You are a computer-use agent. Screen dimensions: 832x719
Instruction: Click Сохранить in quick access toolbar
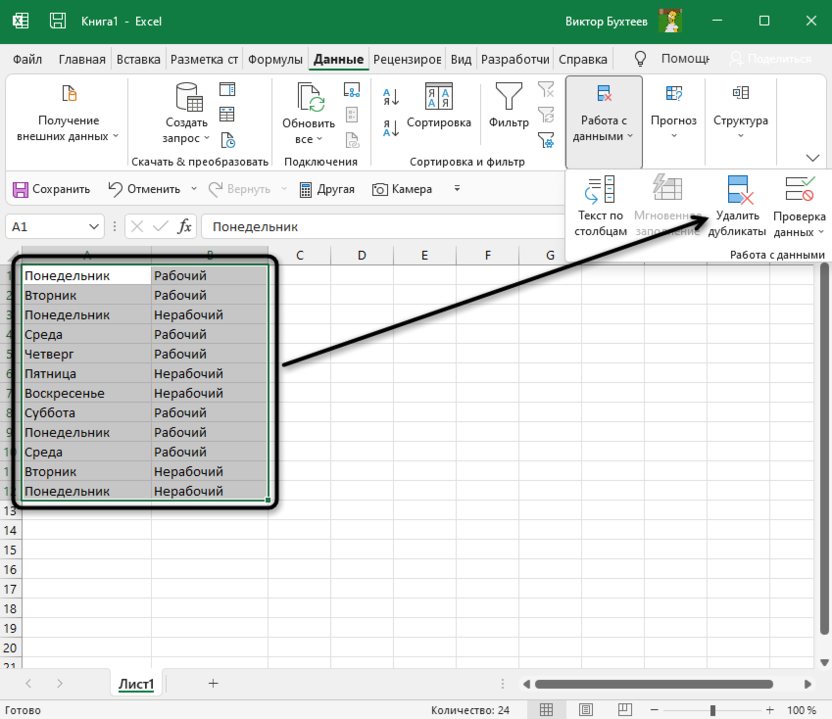[51, 189]
